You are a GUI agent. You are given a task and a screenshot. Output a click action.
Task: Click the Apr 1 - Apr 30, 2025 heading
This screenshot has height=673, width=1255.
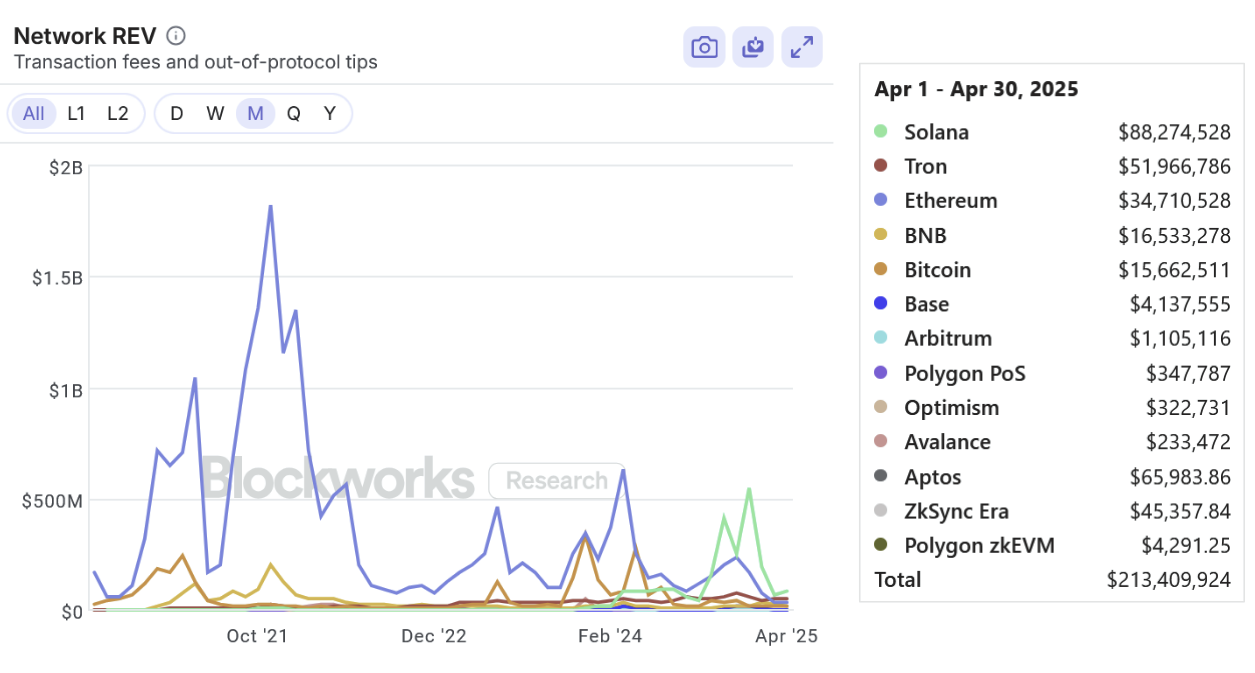[x=976, y=89]
